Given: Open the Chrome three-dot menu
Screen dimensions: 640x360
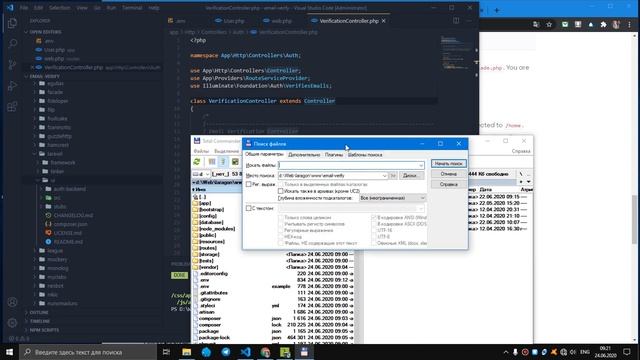Looking at the screenshot, I should [x=629, y=25].
